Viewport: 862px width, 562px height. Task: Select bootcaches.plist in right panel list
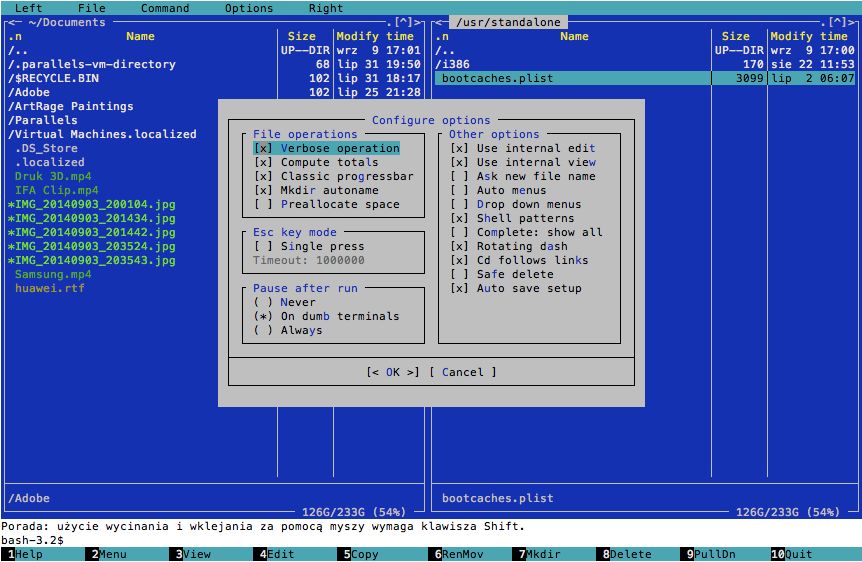coord(645,79)
